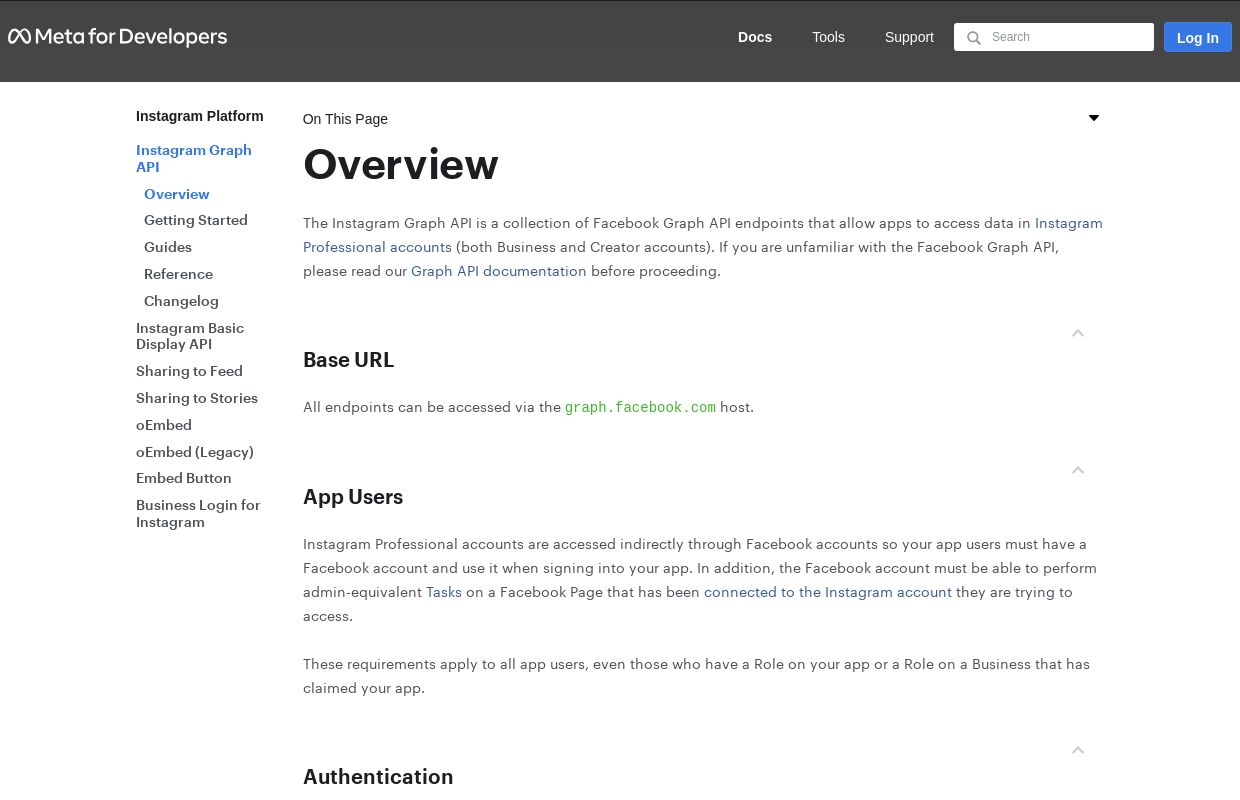Follow the Graph API documentation link
The image size is (1240, 800).
pyautogui.click(x=499, y=271)
